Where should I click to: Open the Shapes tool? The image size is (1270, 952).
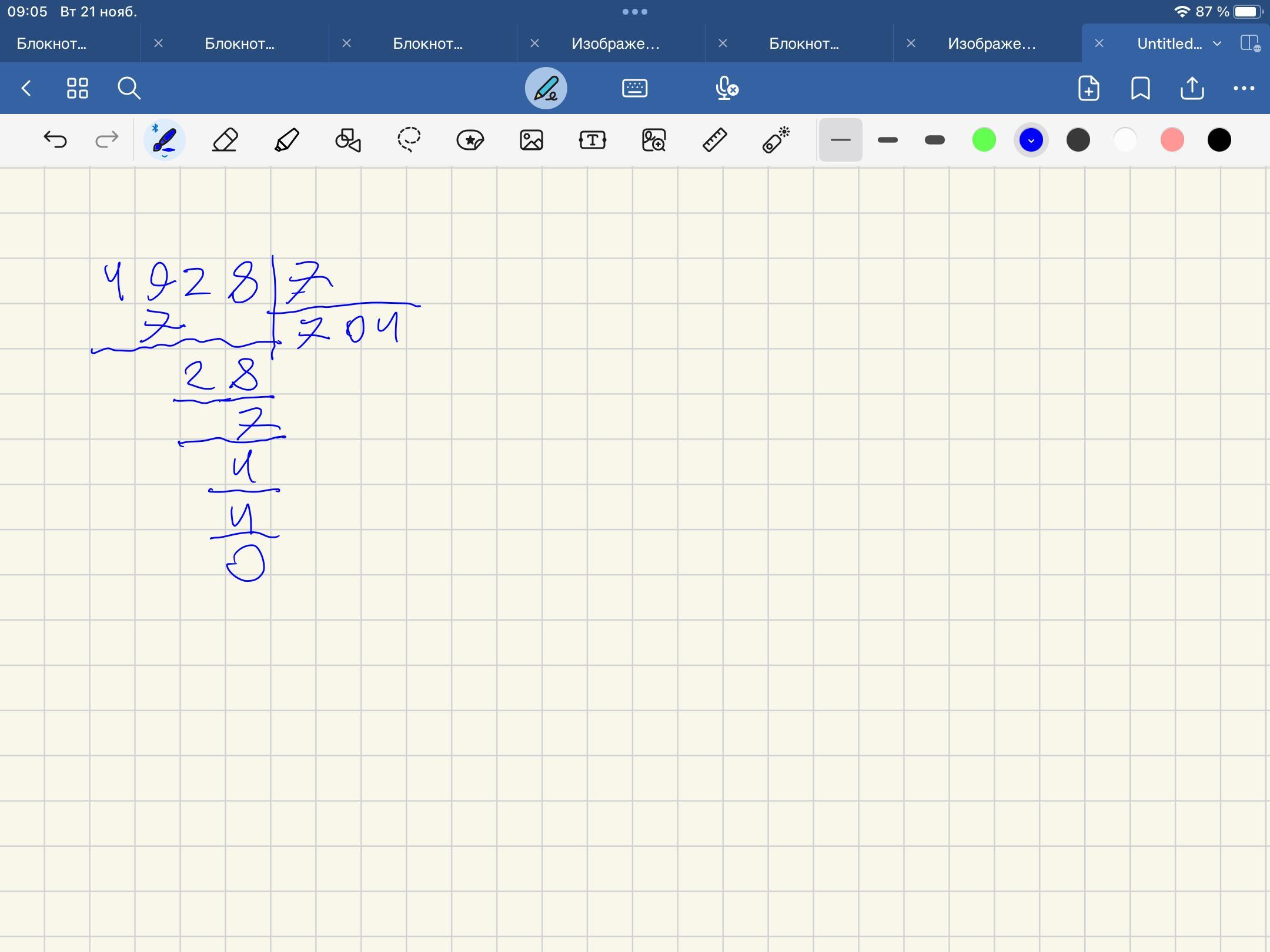click(348, 140)
